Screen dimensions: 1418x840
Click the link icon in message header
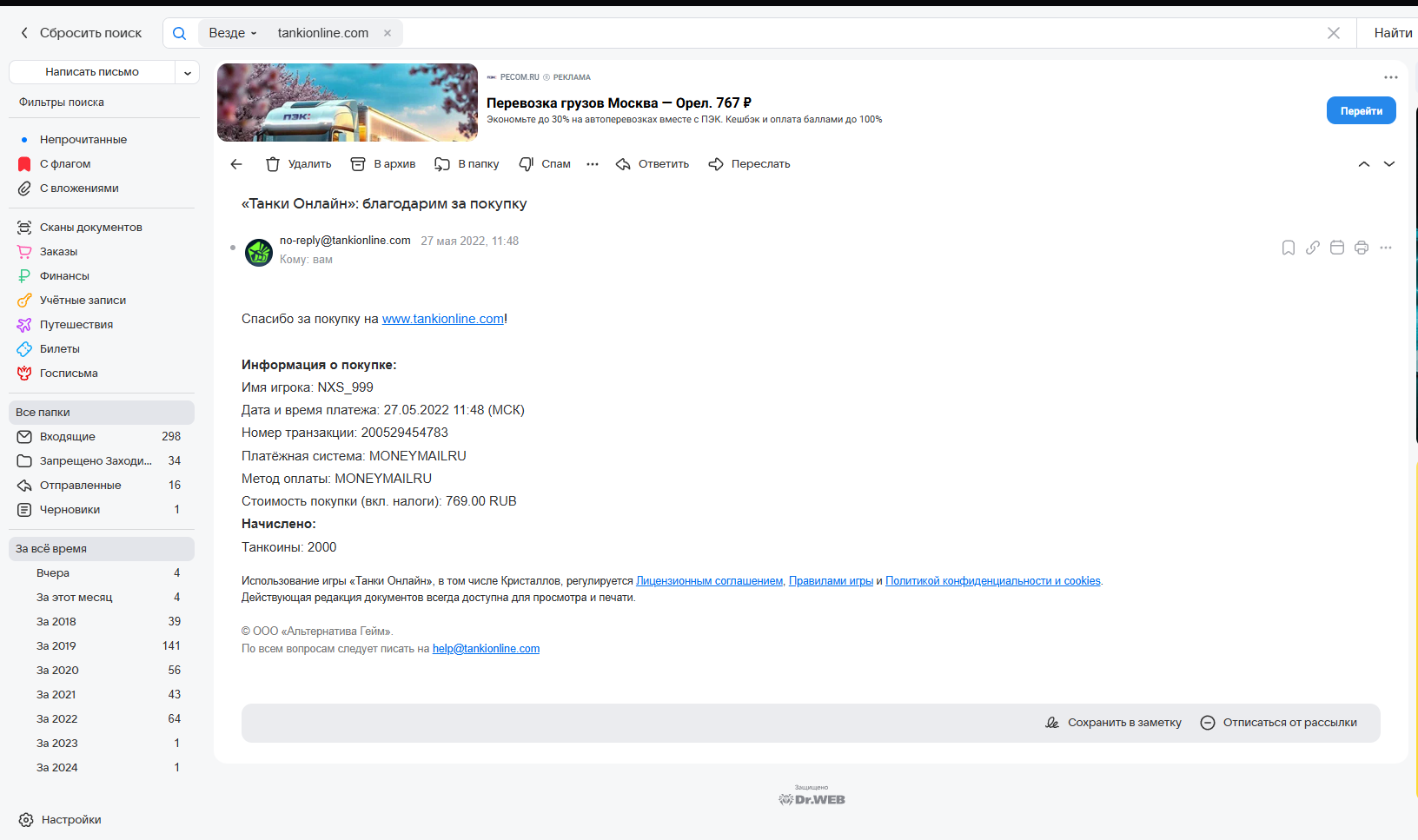click(1313, 248)
